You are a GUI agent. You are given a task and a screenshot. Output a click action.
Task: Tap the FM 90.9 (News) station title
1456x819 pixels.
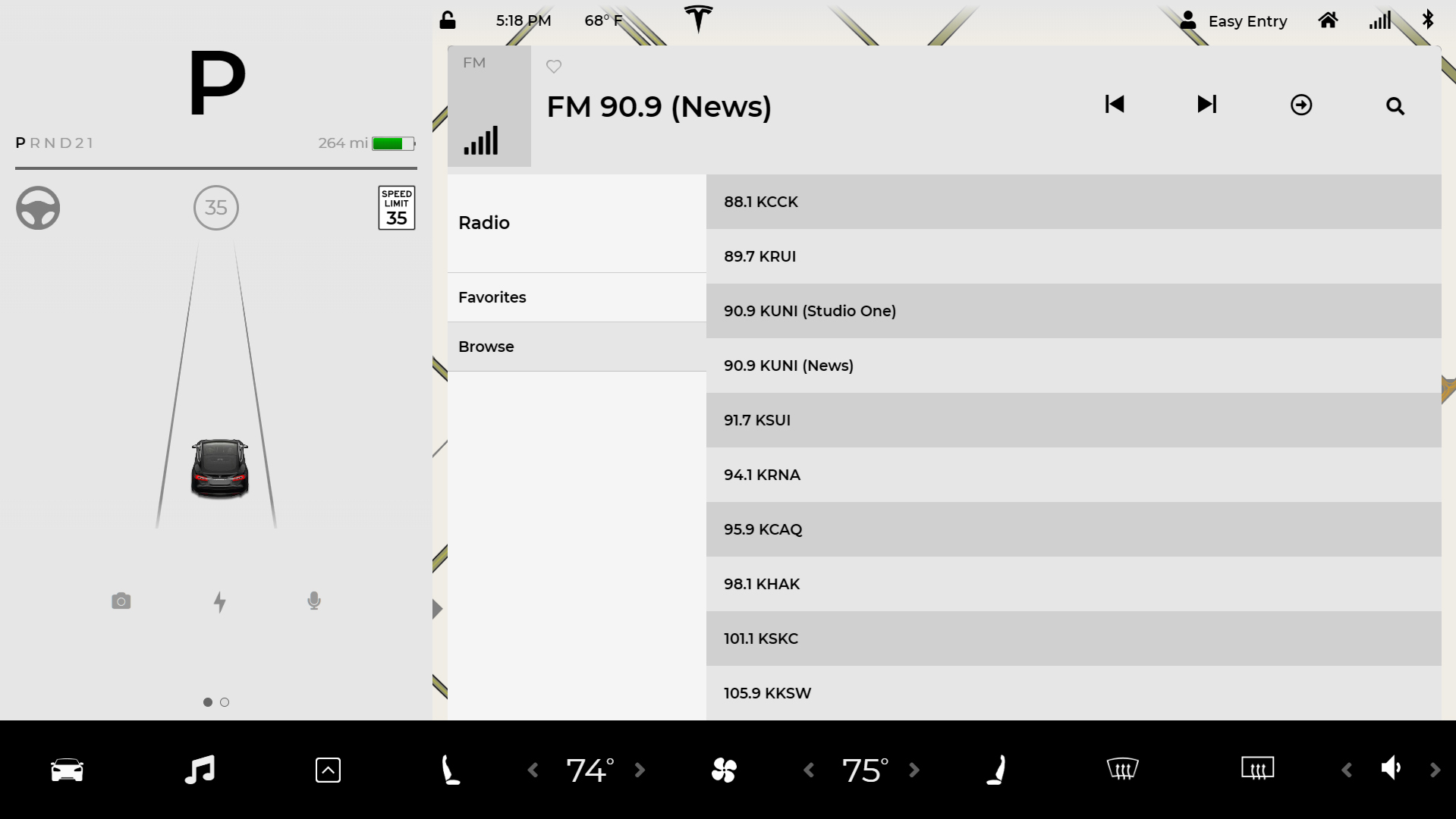coord(659,107)
